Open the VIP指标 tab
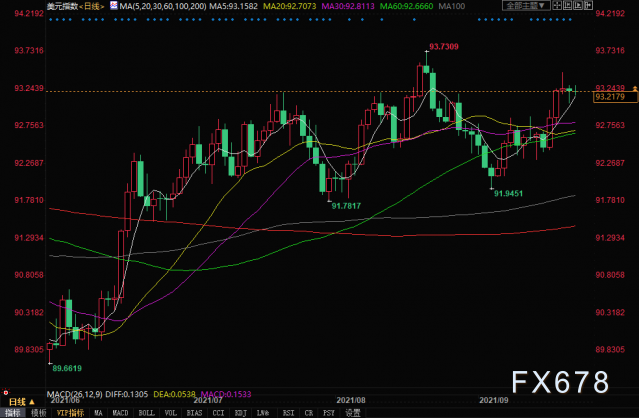This screenshot has width=640, height=418. click(x=70, y=413)
